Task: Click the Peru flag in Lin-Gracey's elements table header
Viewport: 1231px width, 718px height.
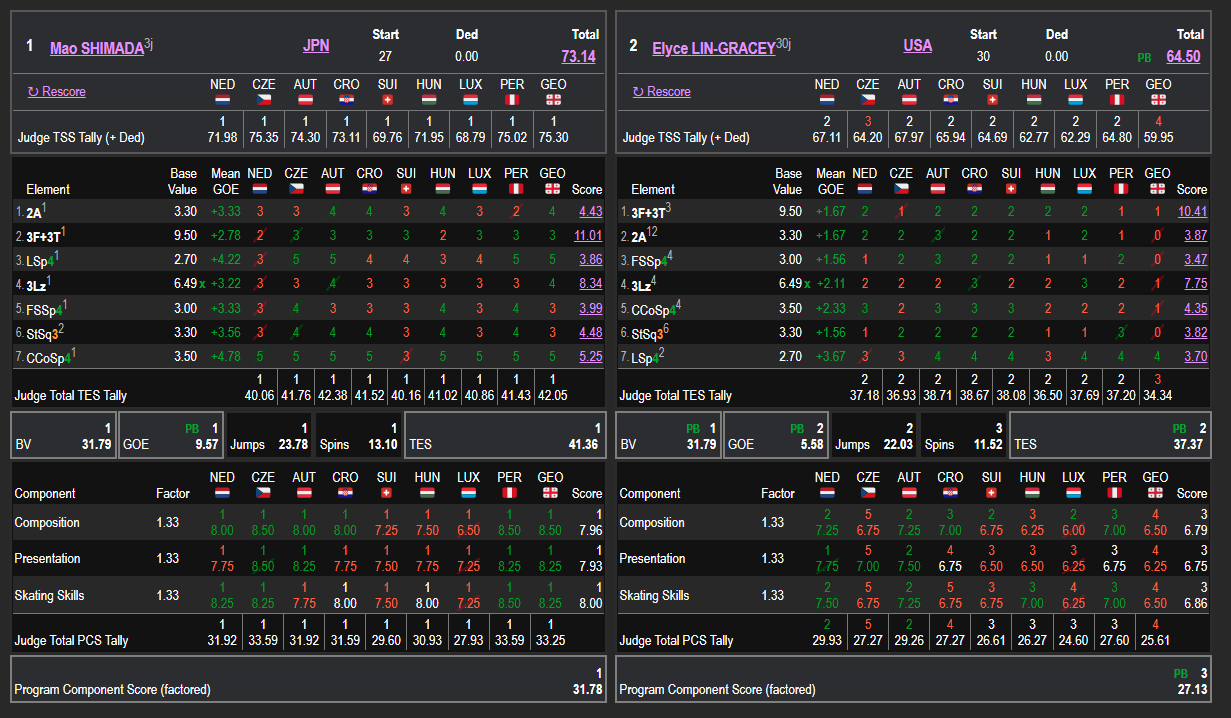Action: [1122, 188]
